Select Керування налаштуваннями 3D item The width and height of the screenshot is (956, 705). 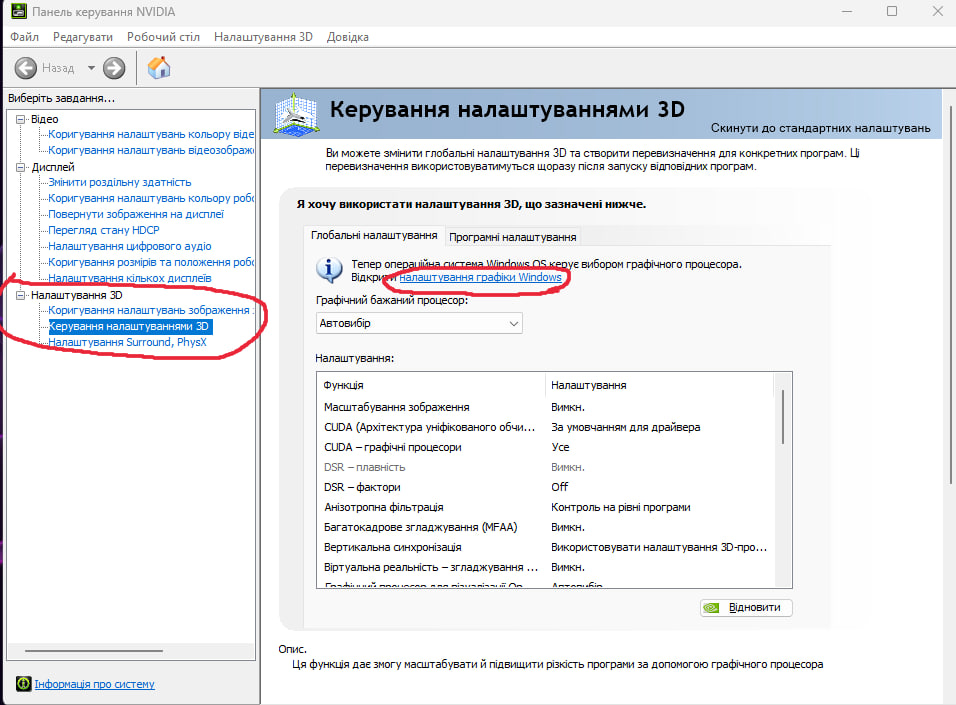[130, 326]
